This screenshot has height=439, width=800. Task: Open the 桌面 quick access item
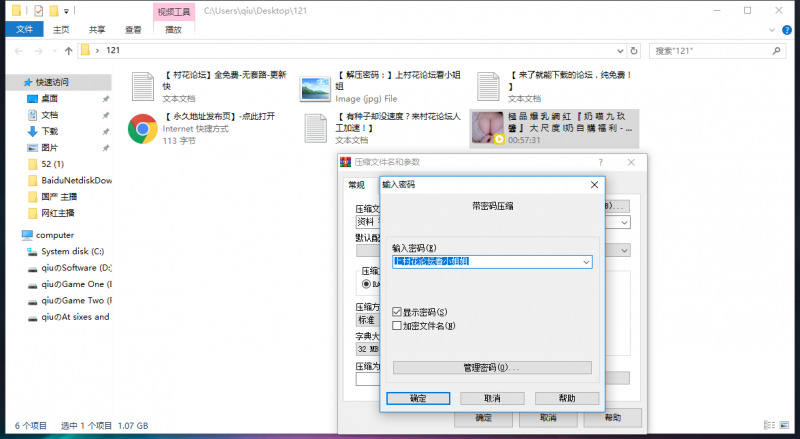(49, 98)
